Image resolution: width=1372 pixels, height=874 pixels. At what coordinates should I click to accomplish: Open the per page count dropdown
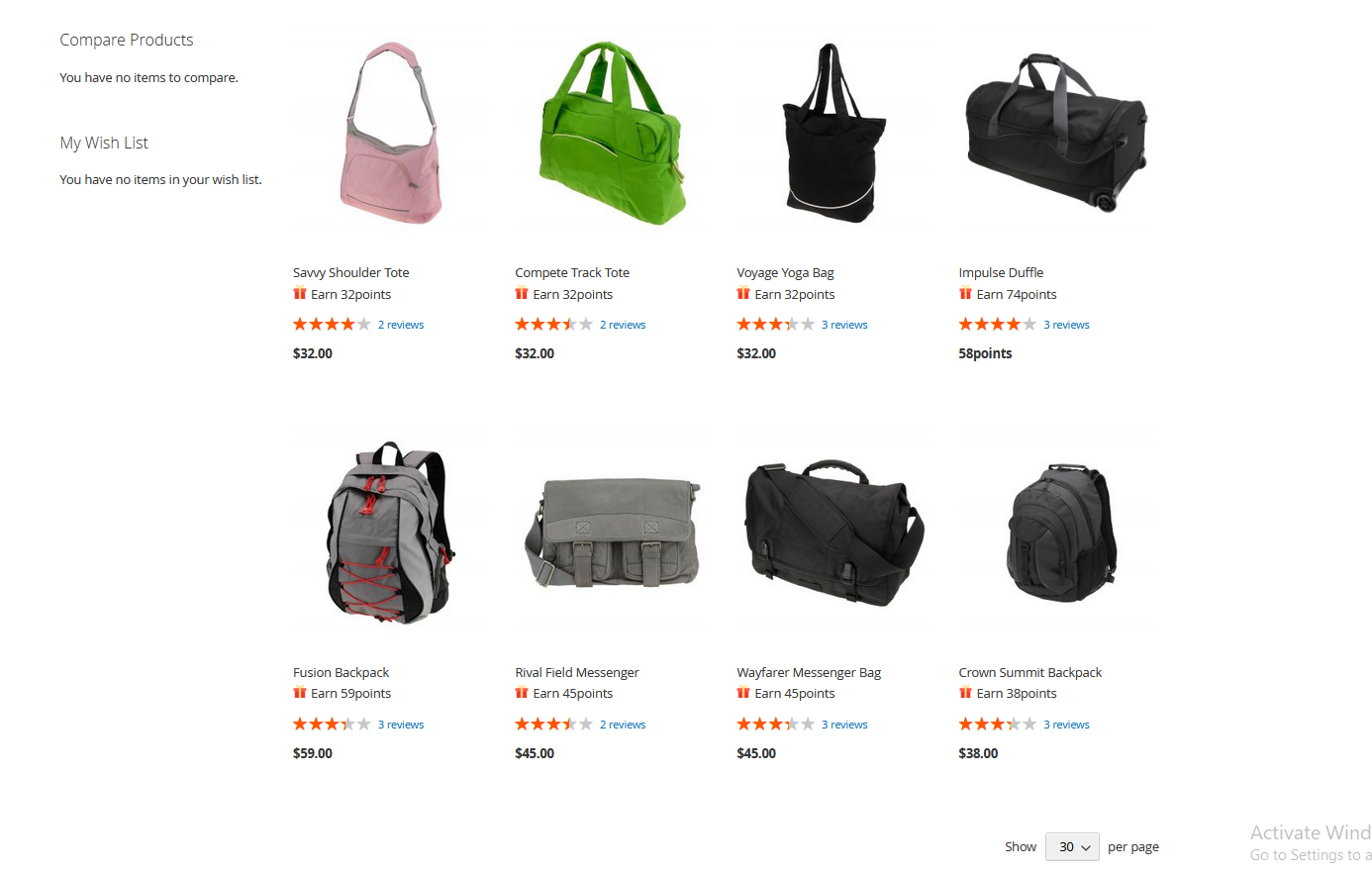click(1072, 846)
